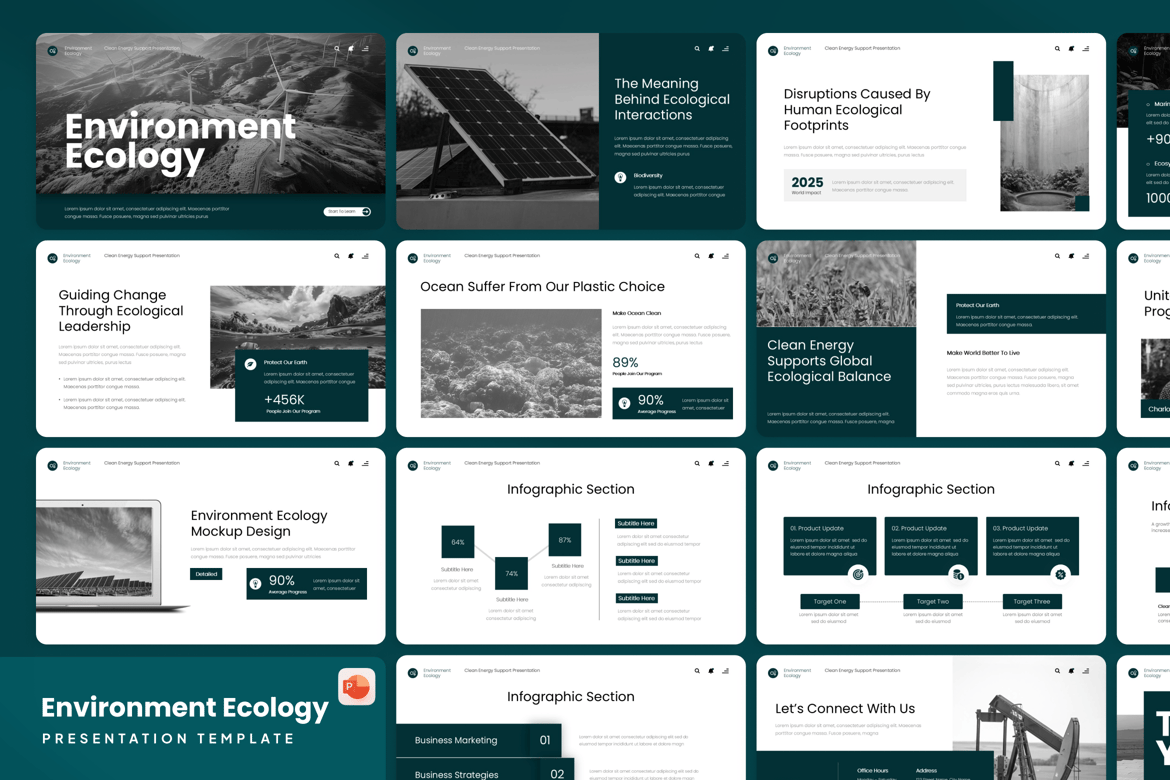Click the Environment Ecology Mockup Design heading
The width and height of the screenshot is (1170, 780).
point(259,523)
